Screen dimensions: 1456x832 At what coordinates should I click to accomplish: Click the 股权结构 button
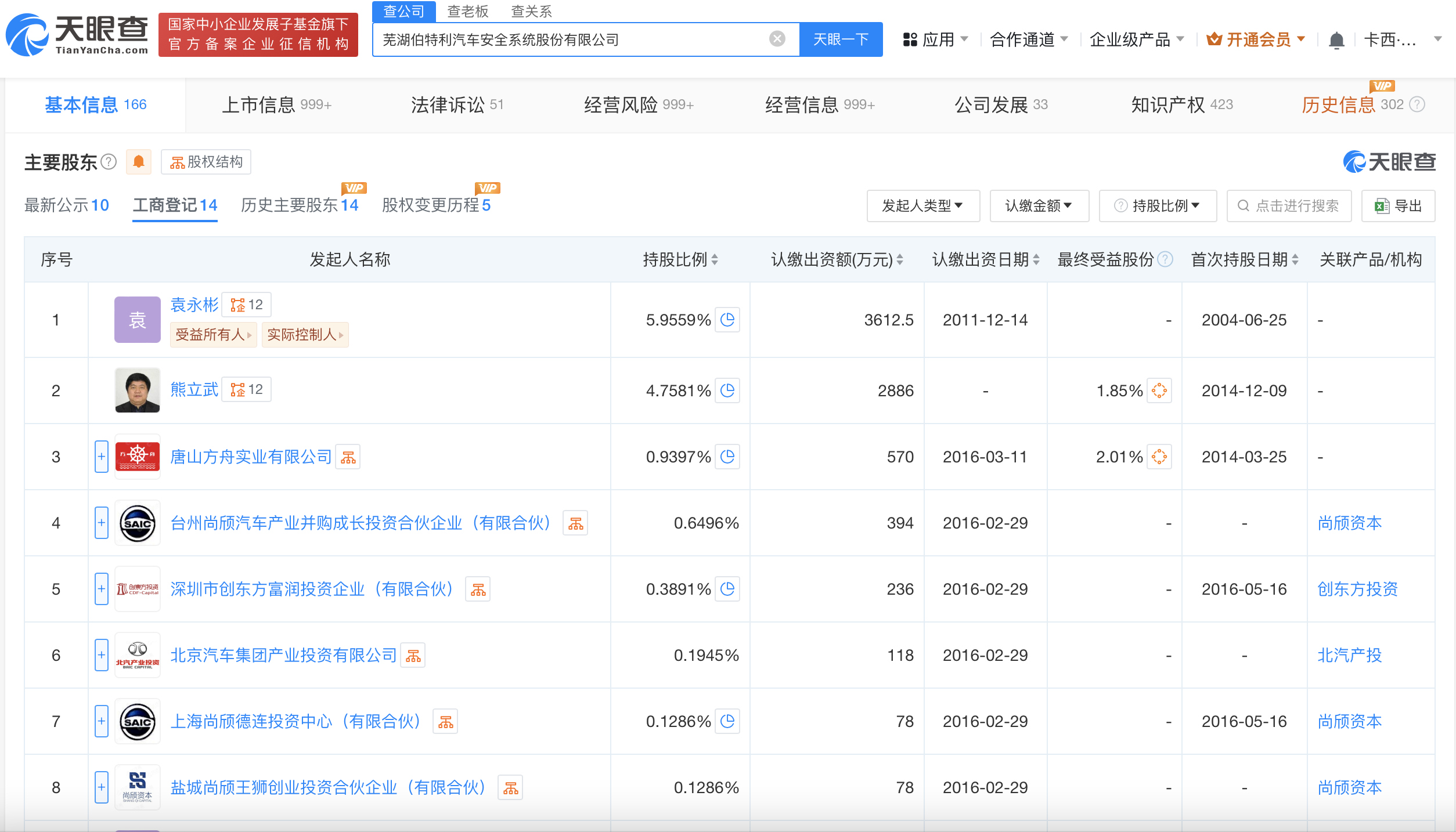pyautogui.click(x=206, y=162)
